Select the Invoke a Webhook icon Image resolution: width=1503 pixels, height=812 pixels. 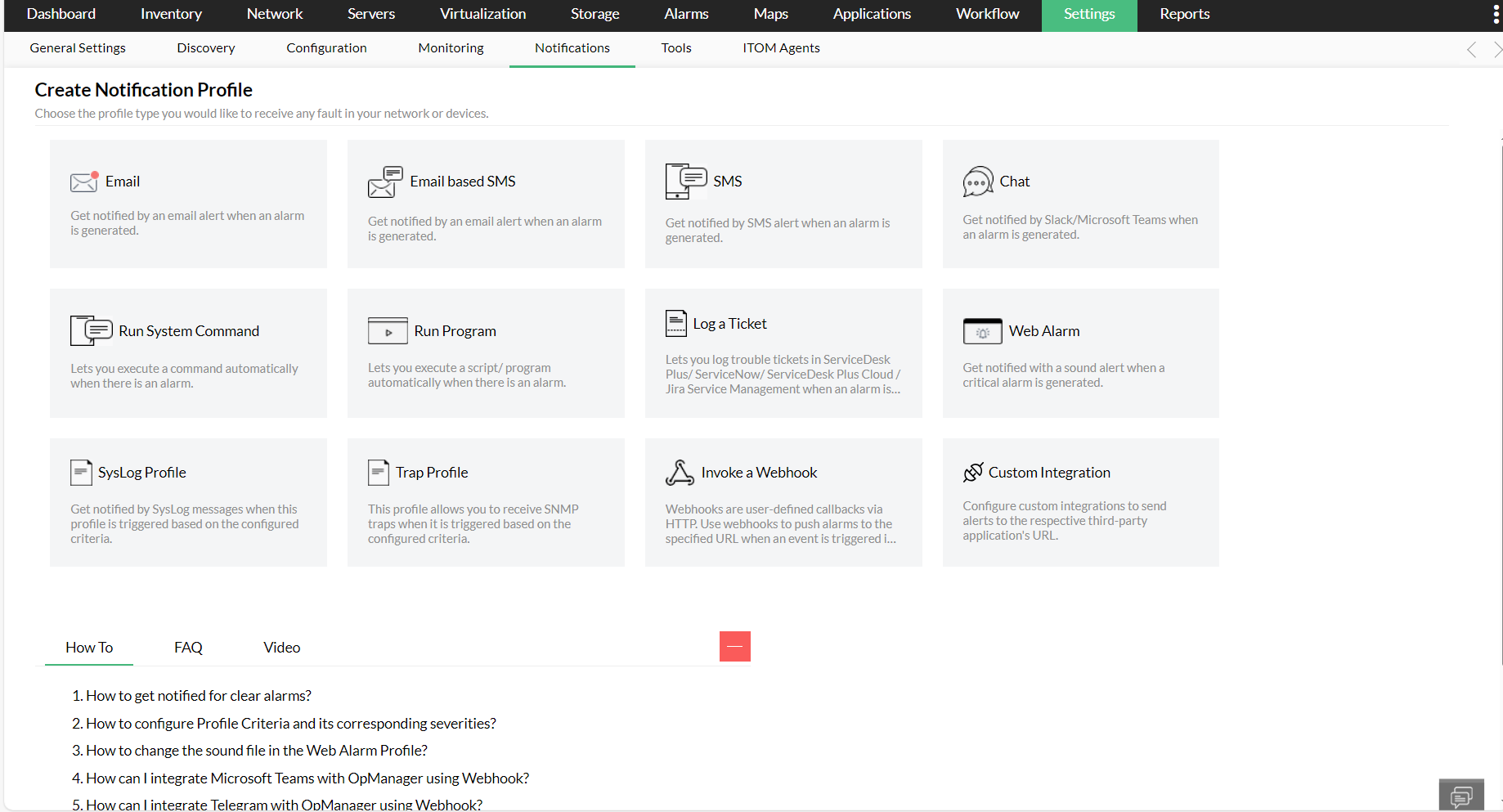pyautogui.click(x=680, y=472)
